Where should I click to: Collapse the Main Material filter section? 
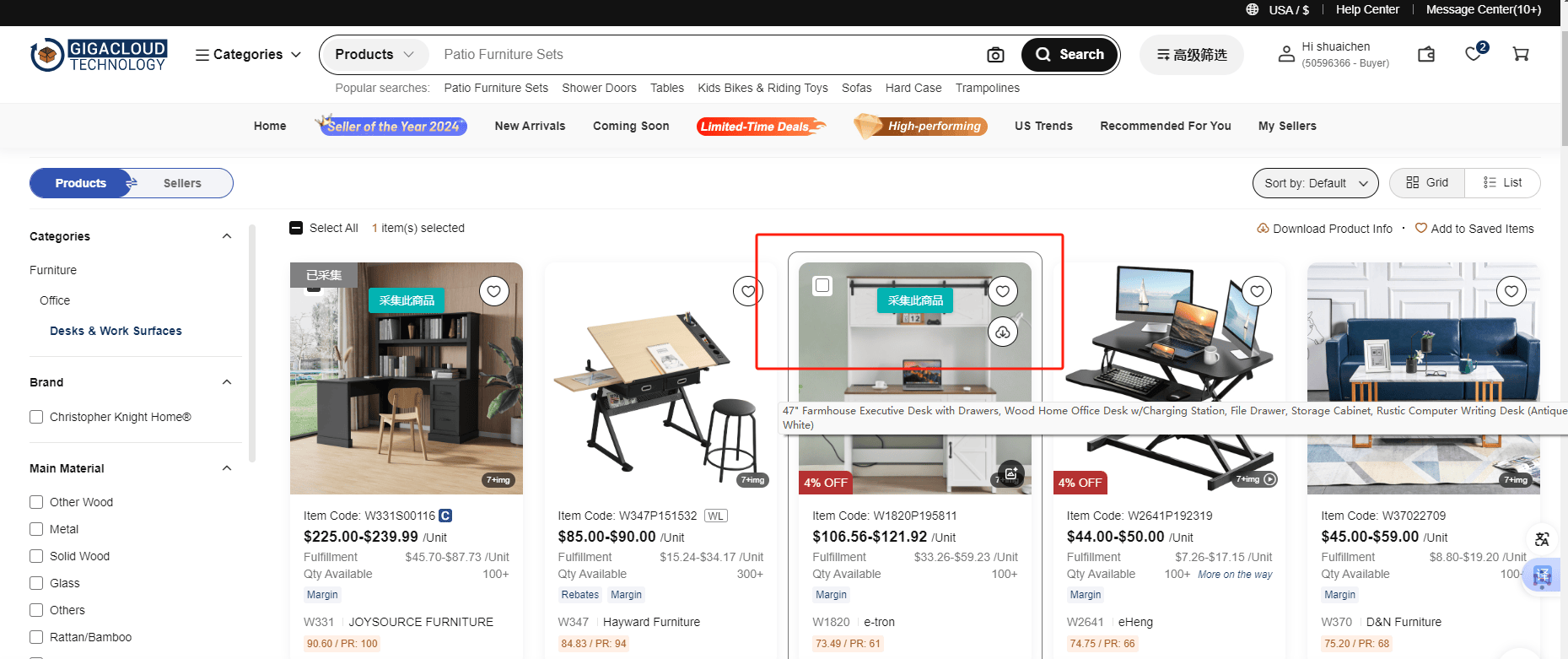click(x=227, y=468)
